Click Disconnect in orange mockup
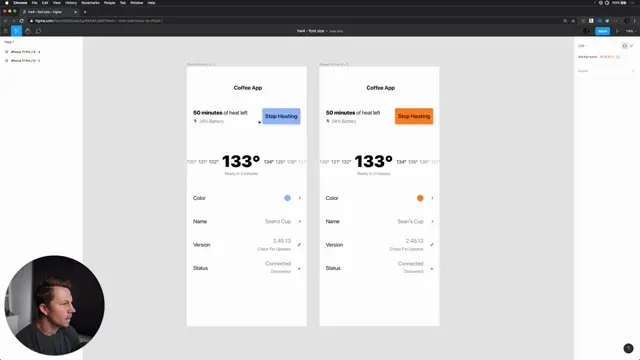This screenshot has height=360, width=640. (413, 271)
